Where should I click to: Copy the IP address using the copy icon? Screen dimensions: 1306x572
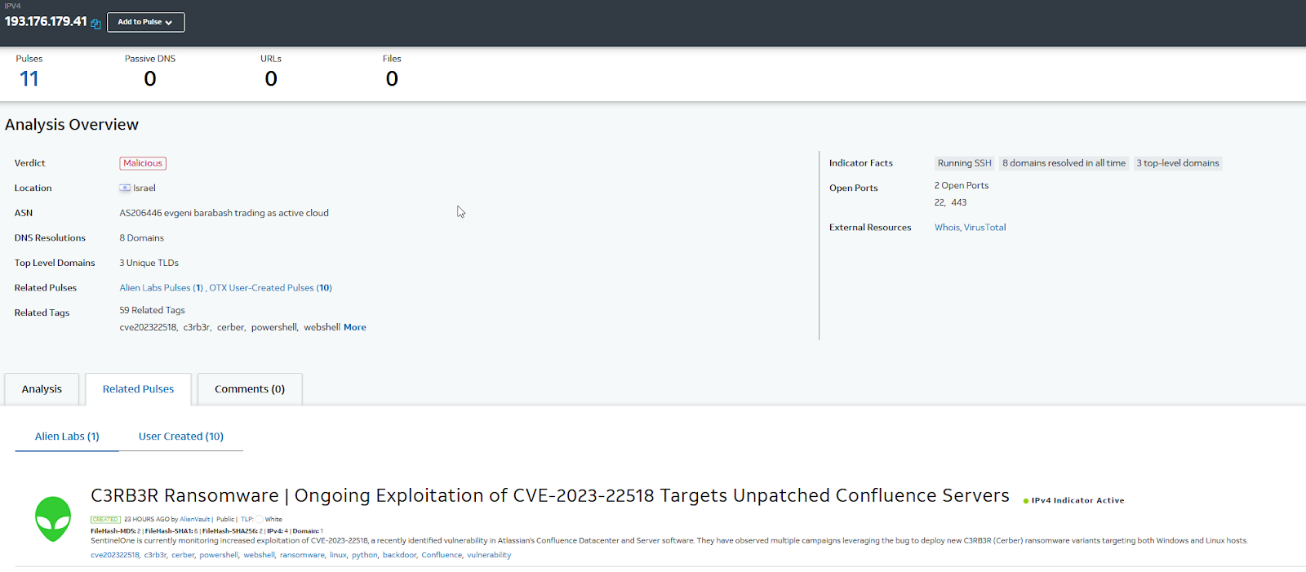[96, 23]
